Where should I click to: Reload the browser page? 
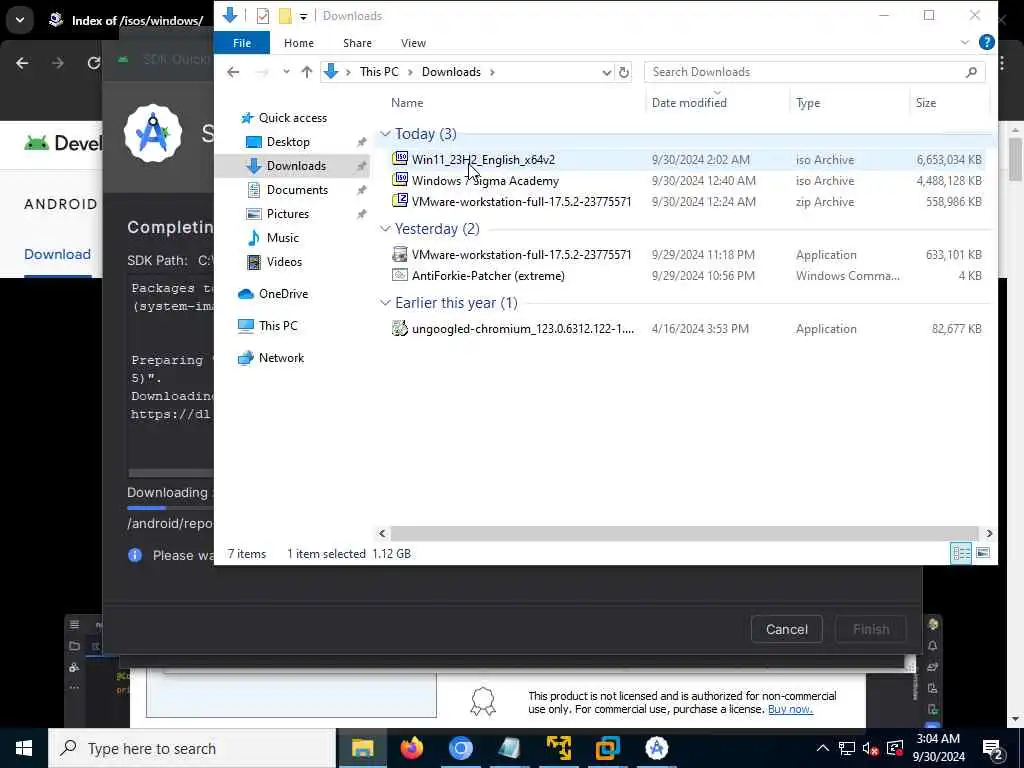pyautogui.click(x=94, y=63)
